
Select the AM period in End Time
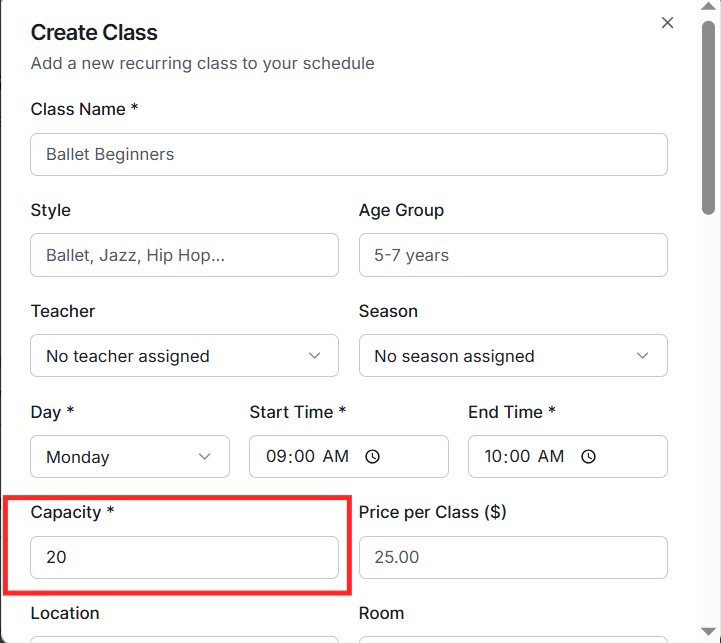coord(552,457)
